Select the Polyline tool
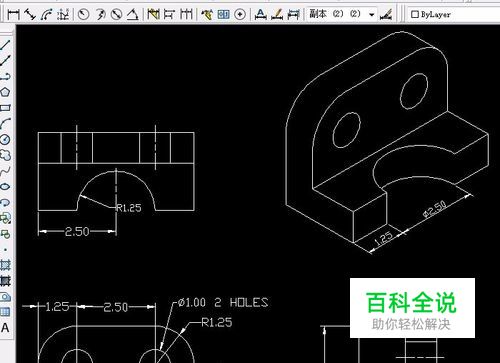The height and width of the screenshot is (363, 500). click(5, 76)
